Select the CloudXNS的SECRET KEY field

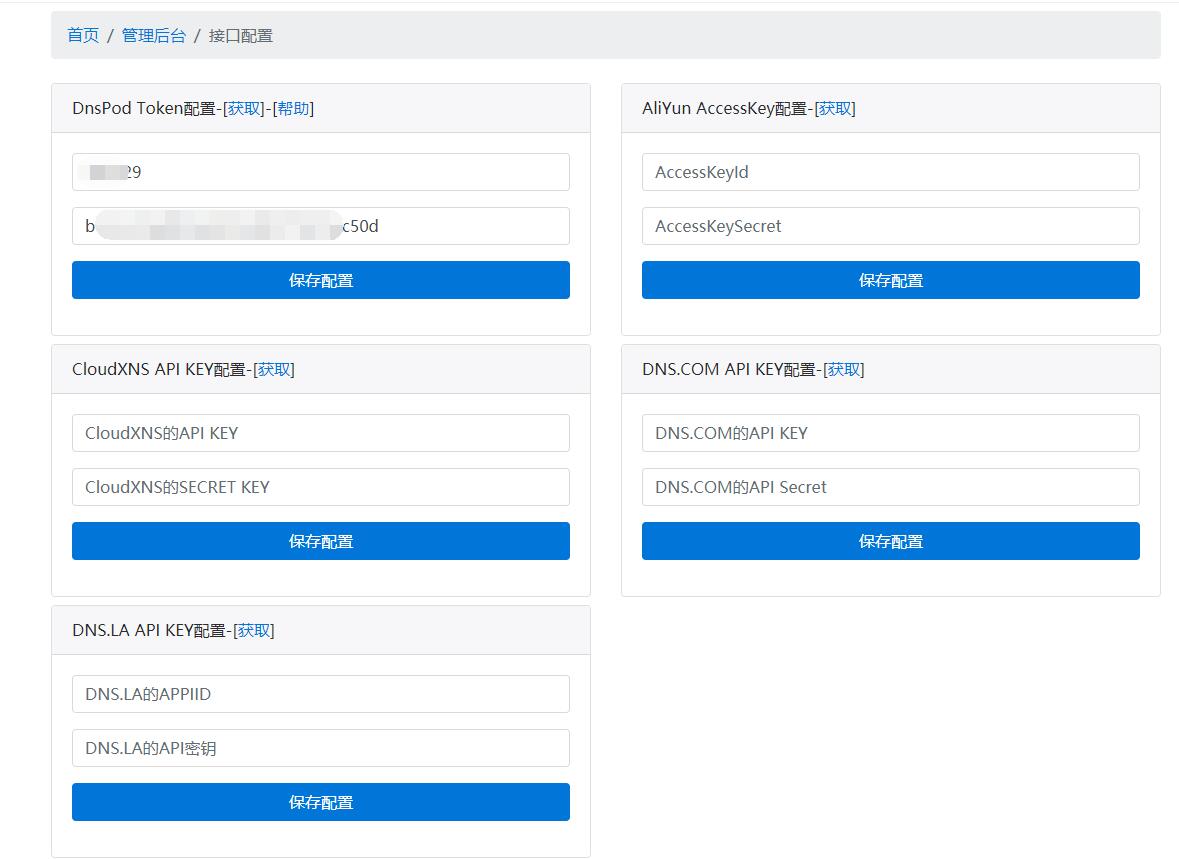[x=320, y=487]
